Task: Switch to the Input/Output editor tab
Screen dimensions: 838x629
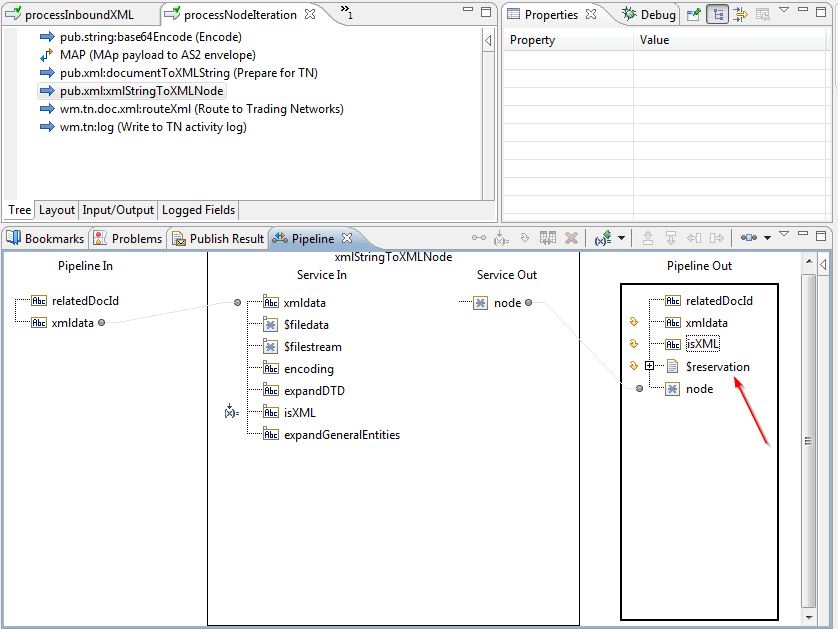Action: pos(118,210)
